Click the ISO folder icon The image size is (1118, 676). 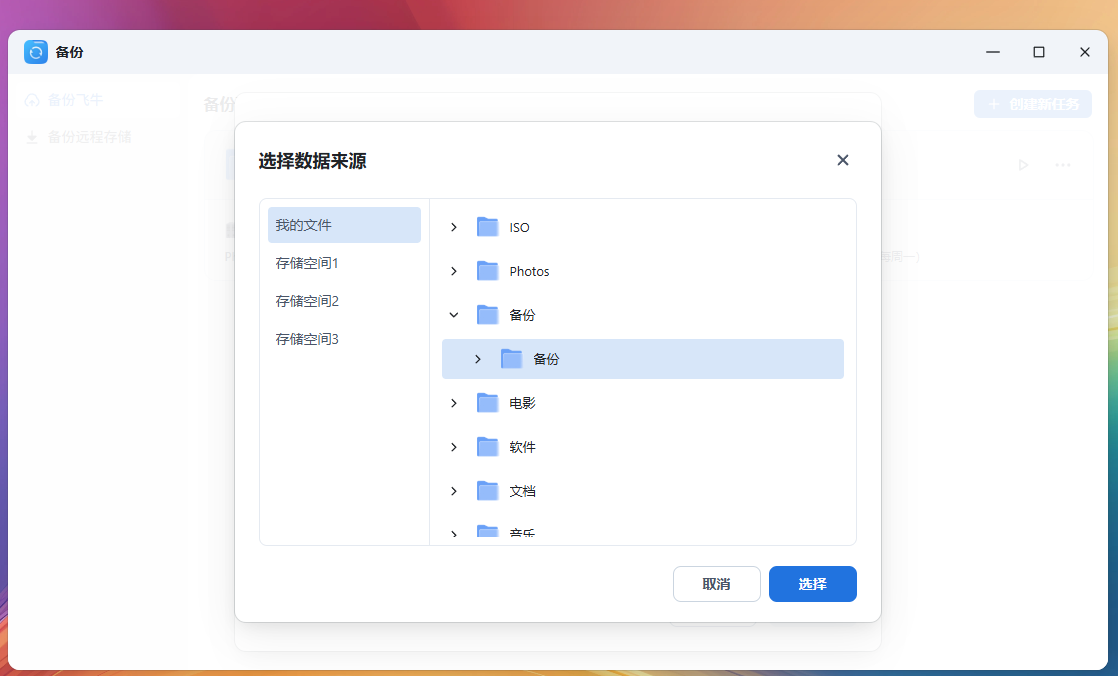click(x=487, y=227)
